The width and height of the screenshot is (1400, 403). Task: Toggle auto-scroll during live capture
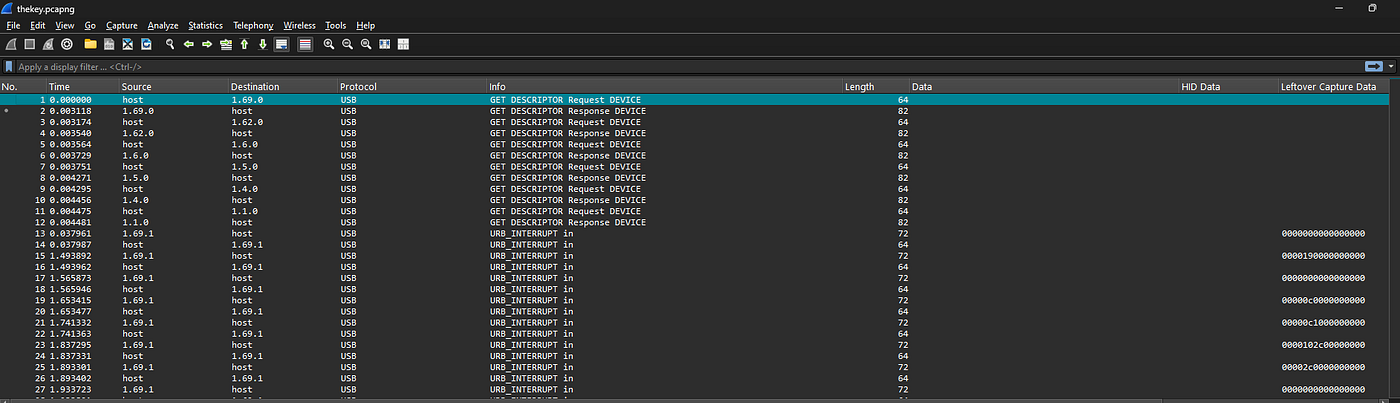click(x=282, y=44)
